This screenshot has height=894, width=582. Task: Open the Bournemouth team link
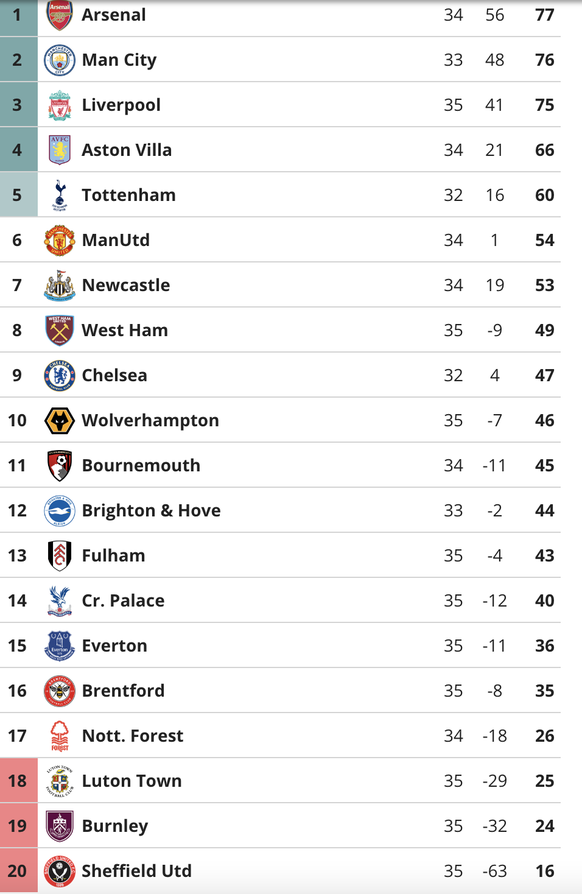click(141, 465)
